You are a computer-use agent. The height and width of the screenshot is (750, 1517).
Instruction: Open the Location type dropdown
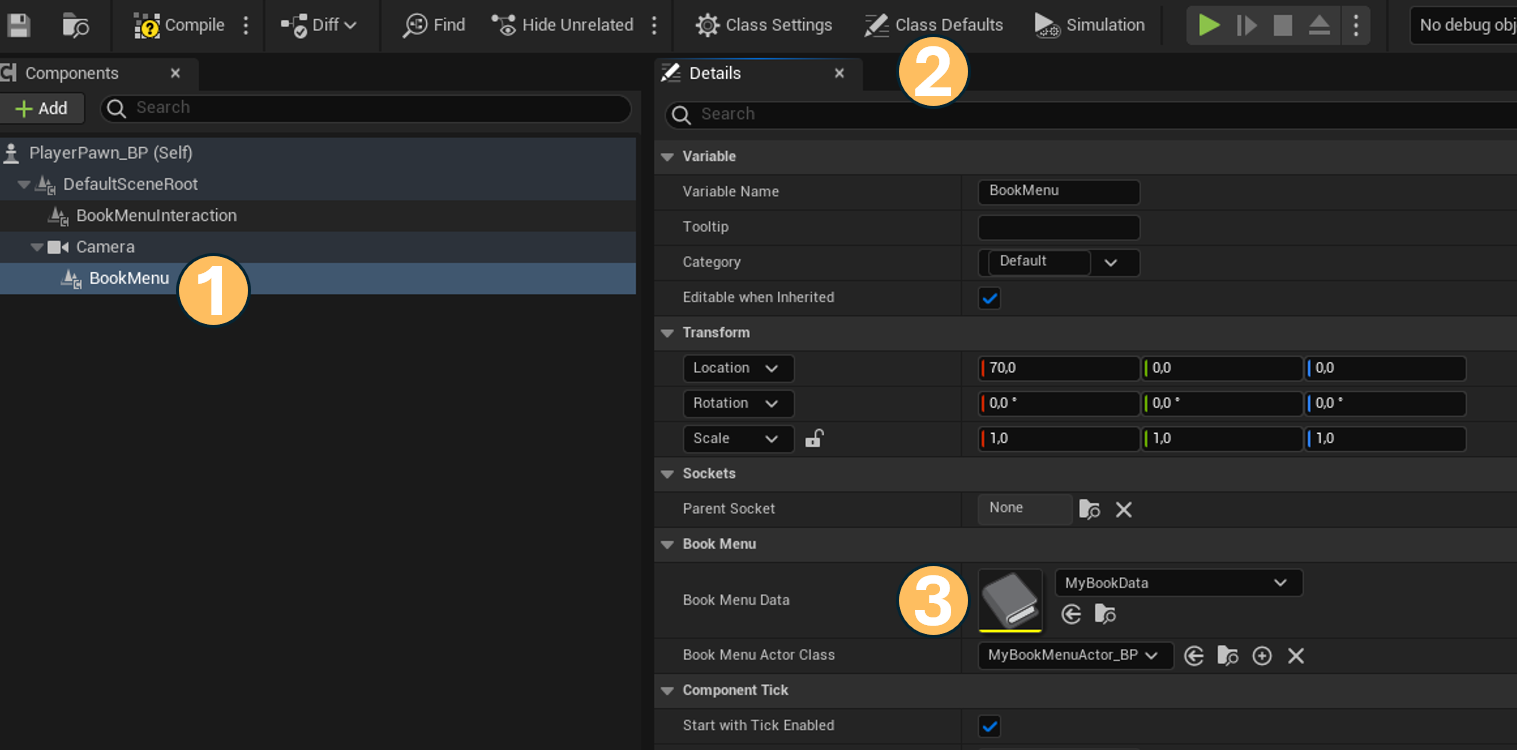tap(738, 368)
